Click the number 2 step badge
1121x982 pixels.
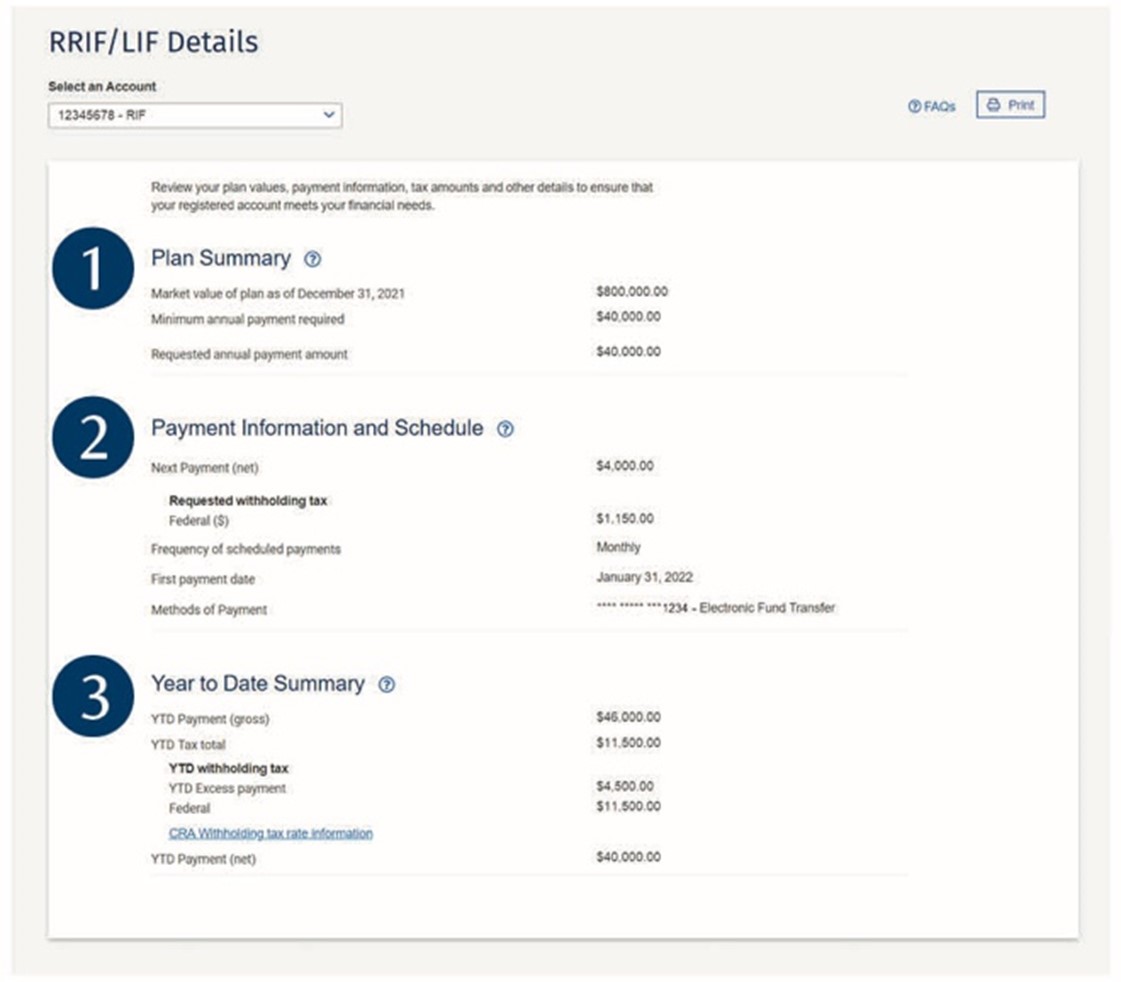pyautogui.click(x=93, y=437)
